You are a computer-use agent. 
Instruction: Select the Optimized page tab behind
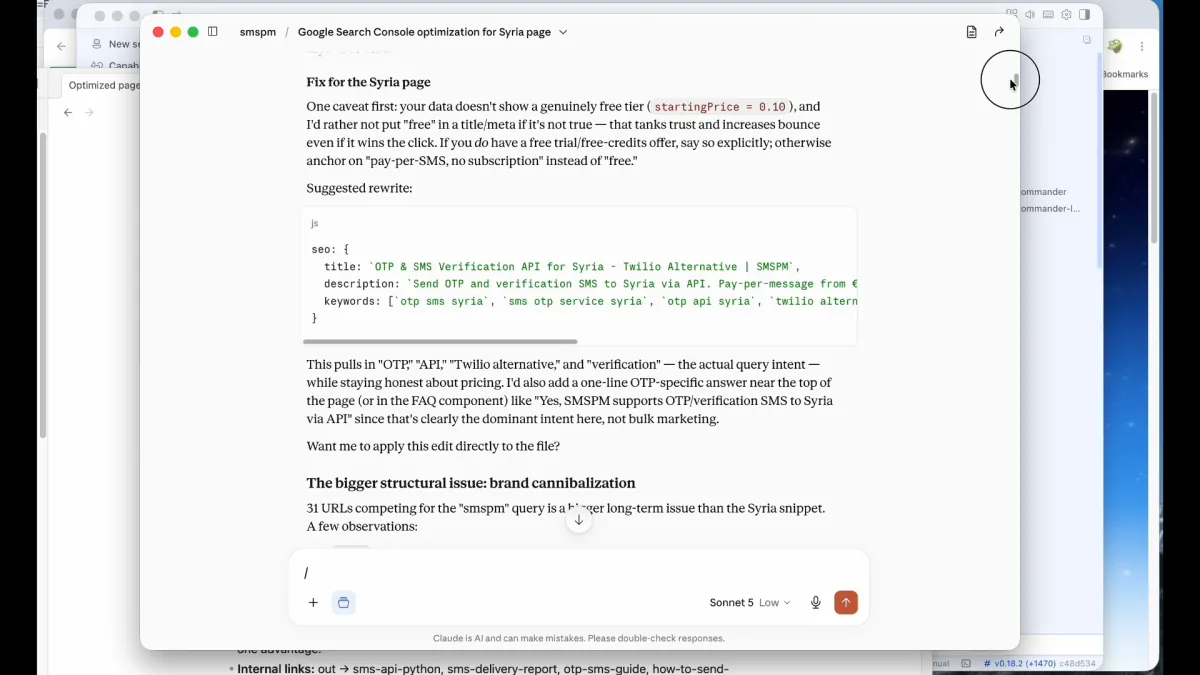coord(102,85)
